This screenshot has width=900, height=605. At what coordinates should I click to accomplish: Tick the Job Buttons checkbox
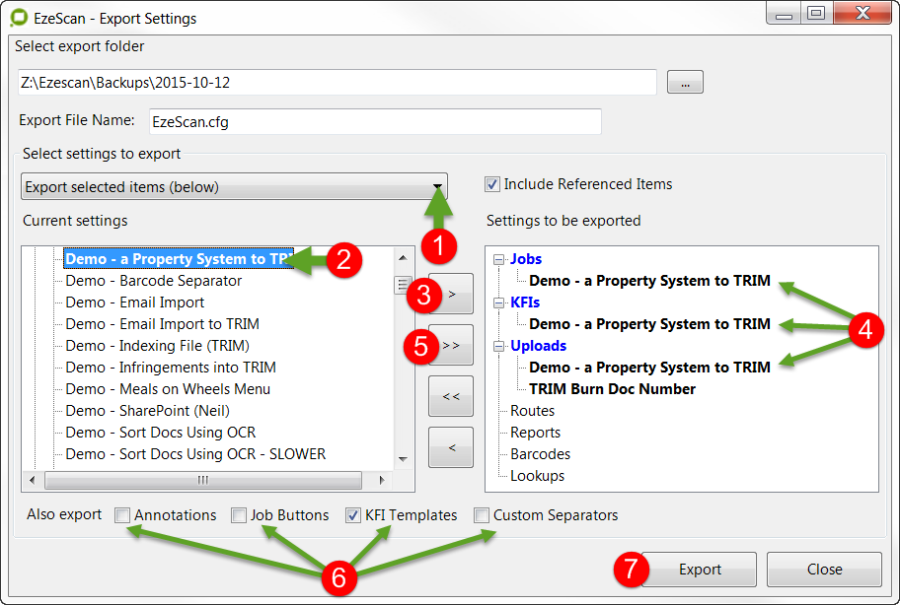(x=239, y=516)
